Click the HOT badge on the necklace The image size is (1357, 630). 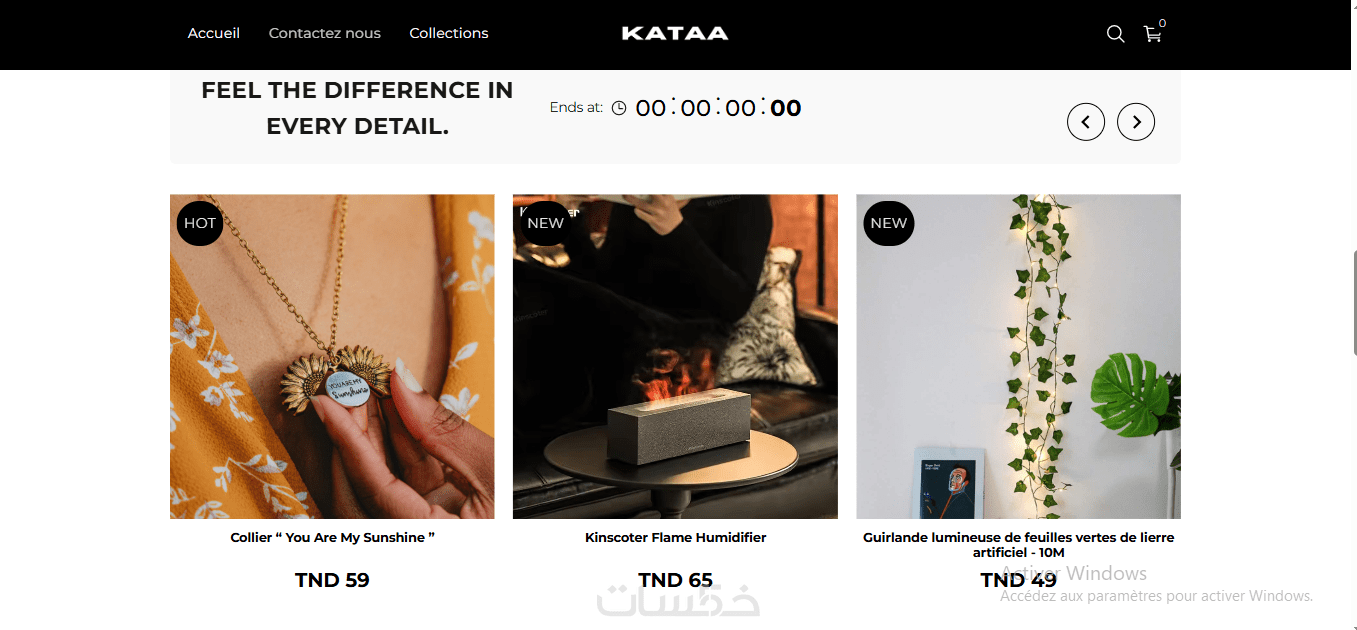click(x=200, y=223)
